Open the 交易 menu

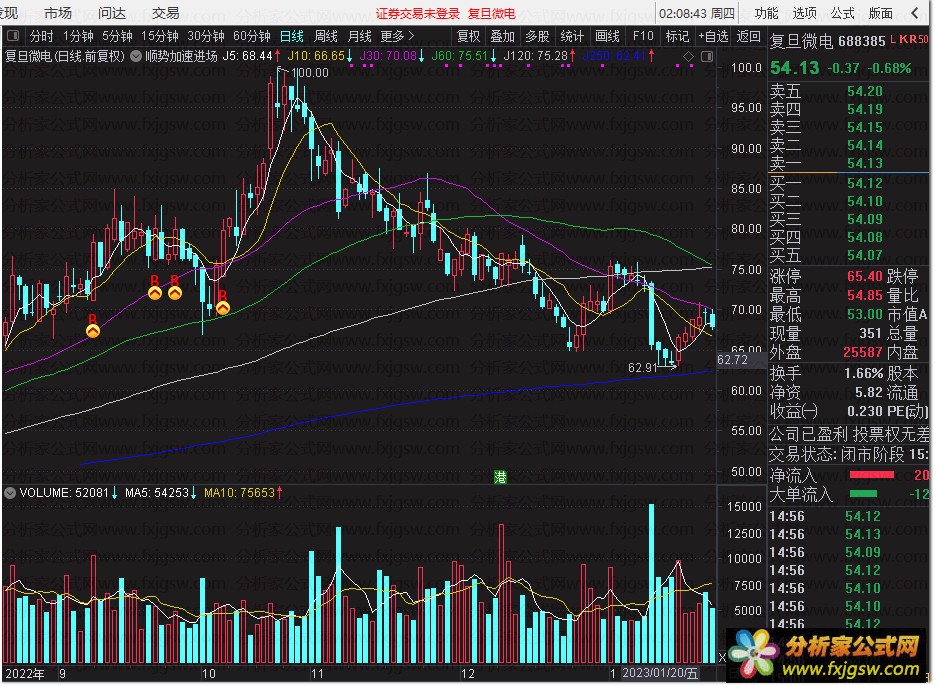(x=166, y=13)
